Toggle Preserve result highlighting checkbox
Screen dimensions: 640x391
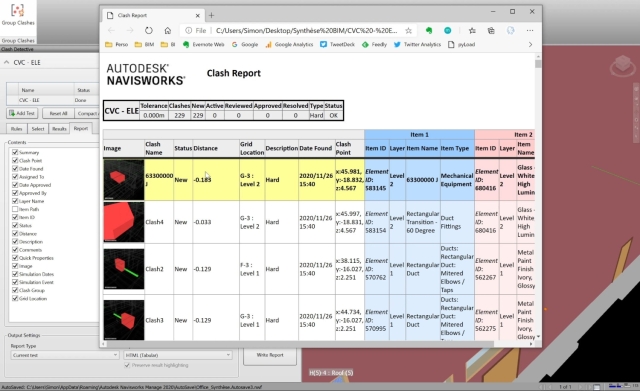point(127,365)
